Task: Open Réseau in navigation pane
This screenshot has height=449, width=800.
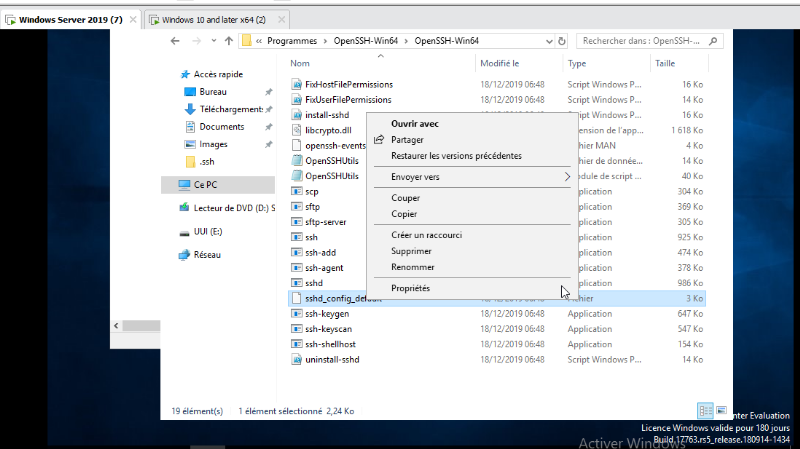Action: click(x=207, y=255)
